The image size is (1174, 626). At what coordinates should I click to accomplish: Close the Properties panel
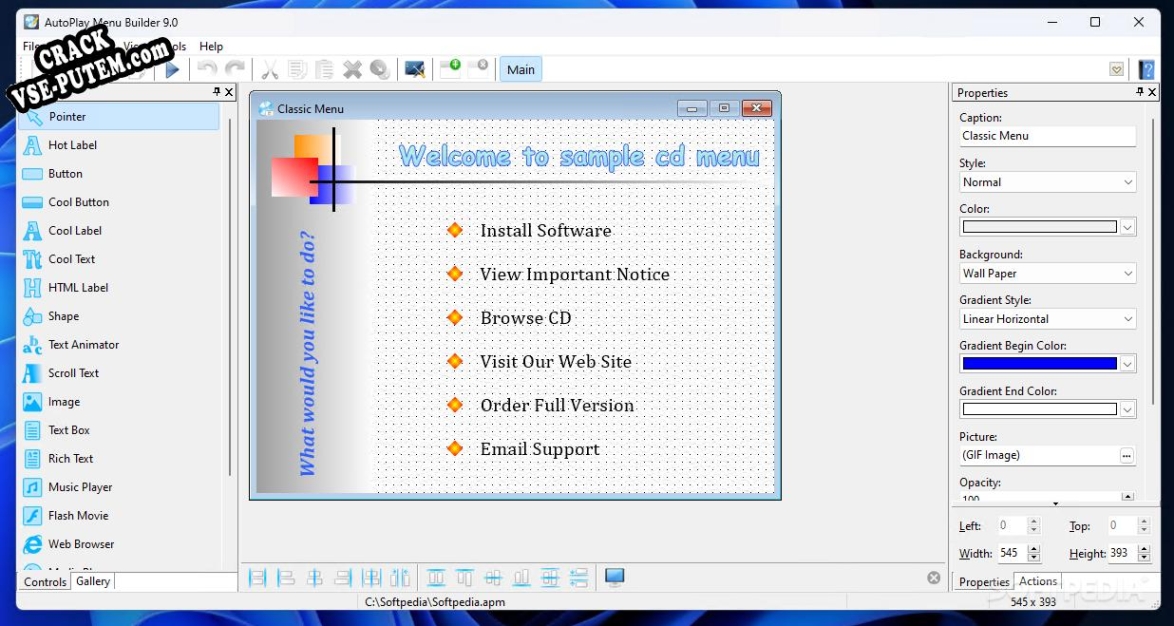coord(1152,92)
